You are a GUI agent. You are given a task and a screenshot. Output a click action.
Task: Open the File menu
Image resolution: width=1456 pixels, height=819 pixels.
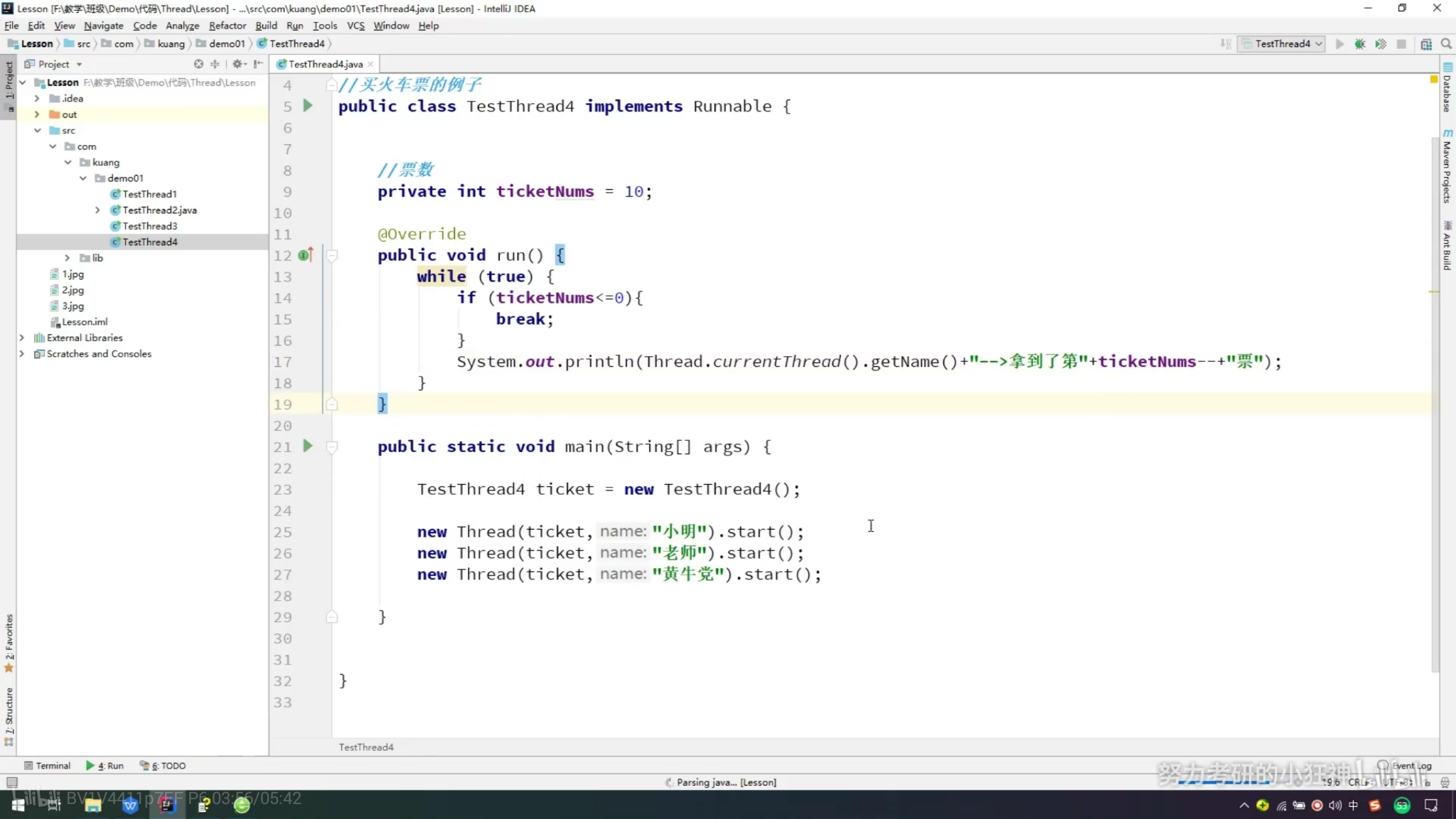[11, 26]
